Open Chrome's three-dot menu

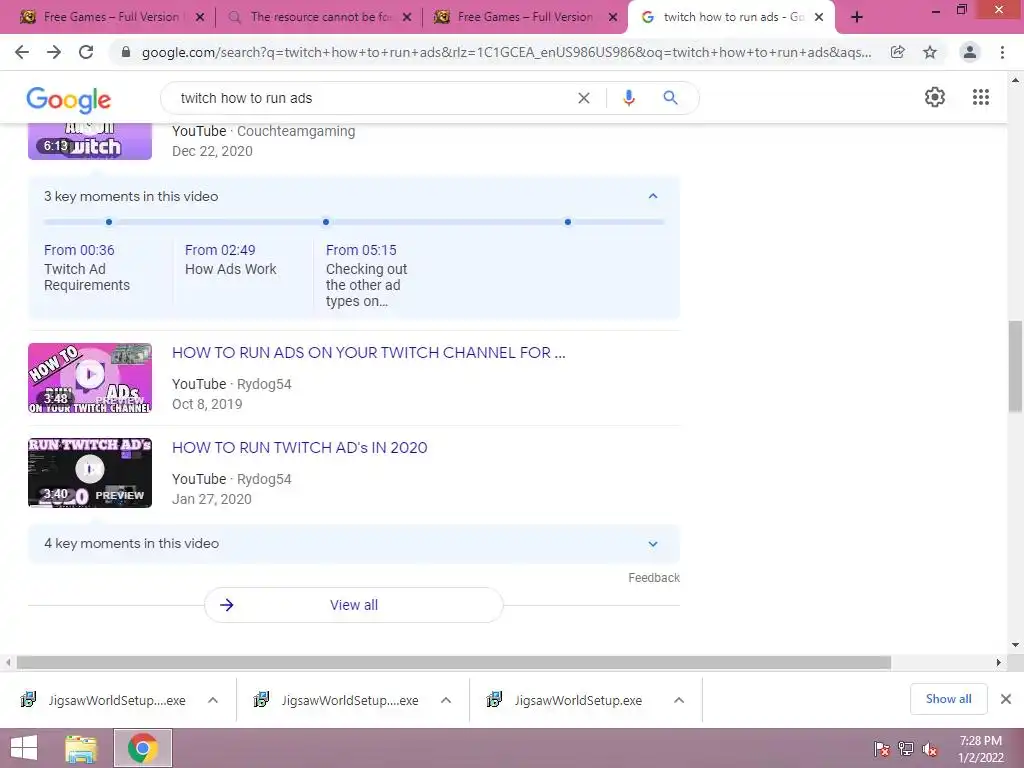[1002, 52]
